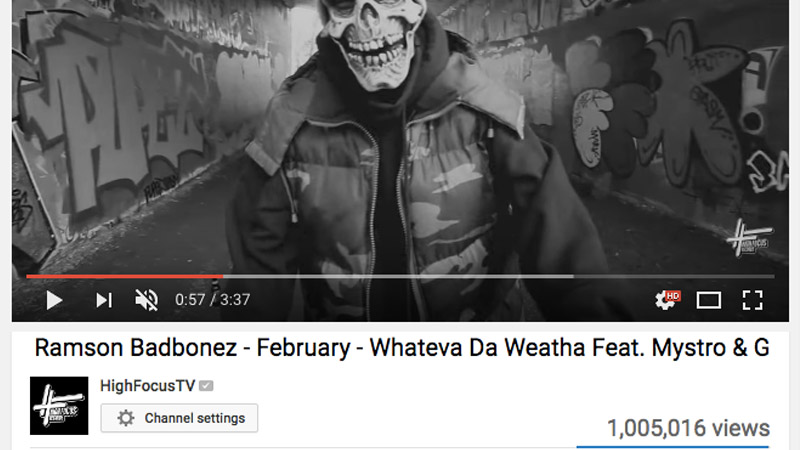This screenshot has width=800, height=450.
Task: Click the 0:57 / 3:37 time display
Action: click(x=212, y=299)
